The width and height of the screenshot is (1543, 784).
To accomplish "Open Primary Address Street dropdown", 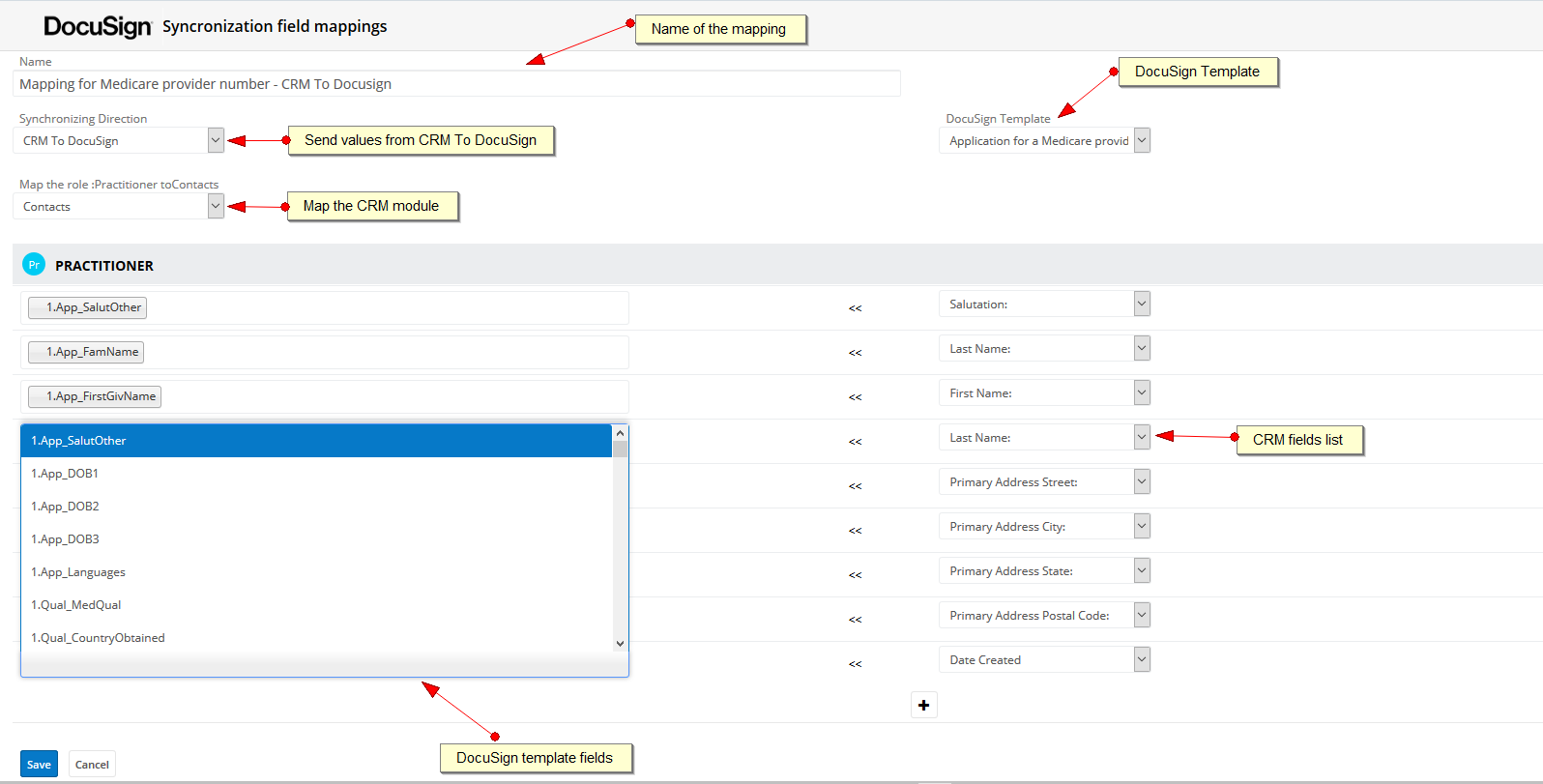I will (1044, 481).
